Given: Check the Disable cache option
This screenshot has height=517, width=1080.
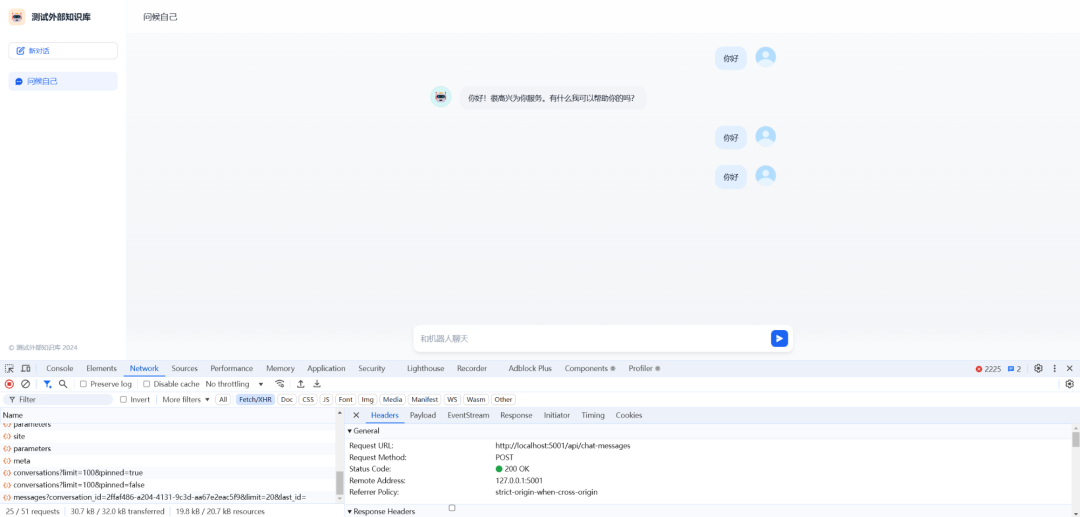Looking at the screenshot, I should click(x=146, y=384).
